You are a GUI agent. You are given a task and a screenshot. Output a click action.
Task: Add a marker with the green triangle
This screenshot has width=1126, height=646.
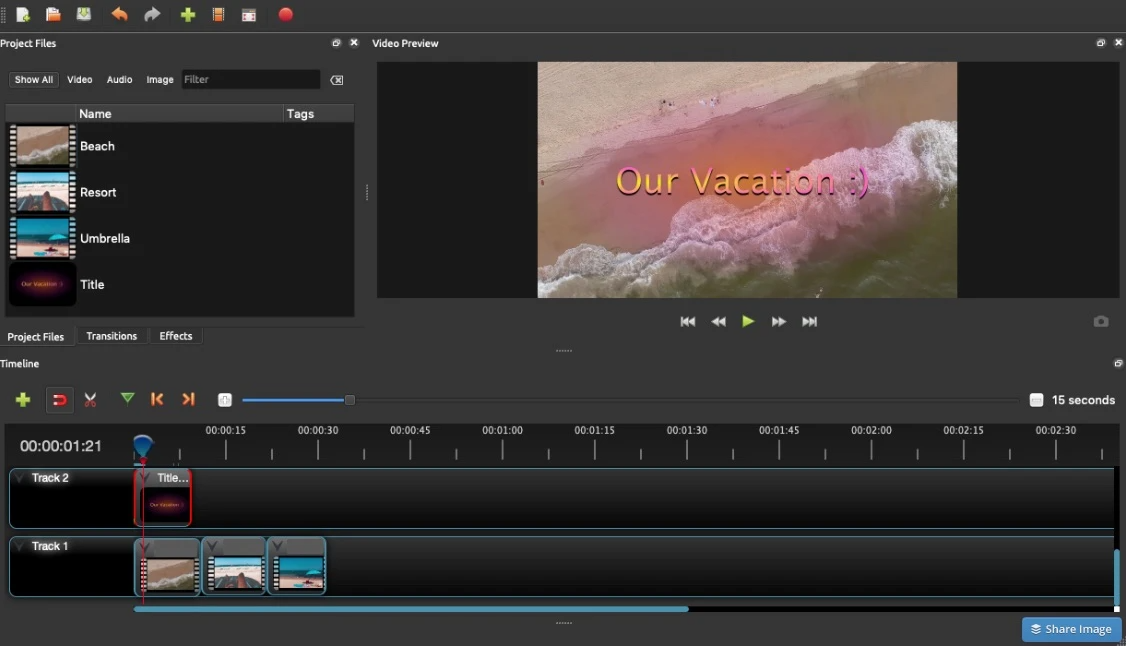point(127,399)
